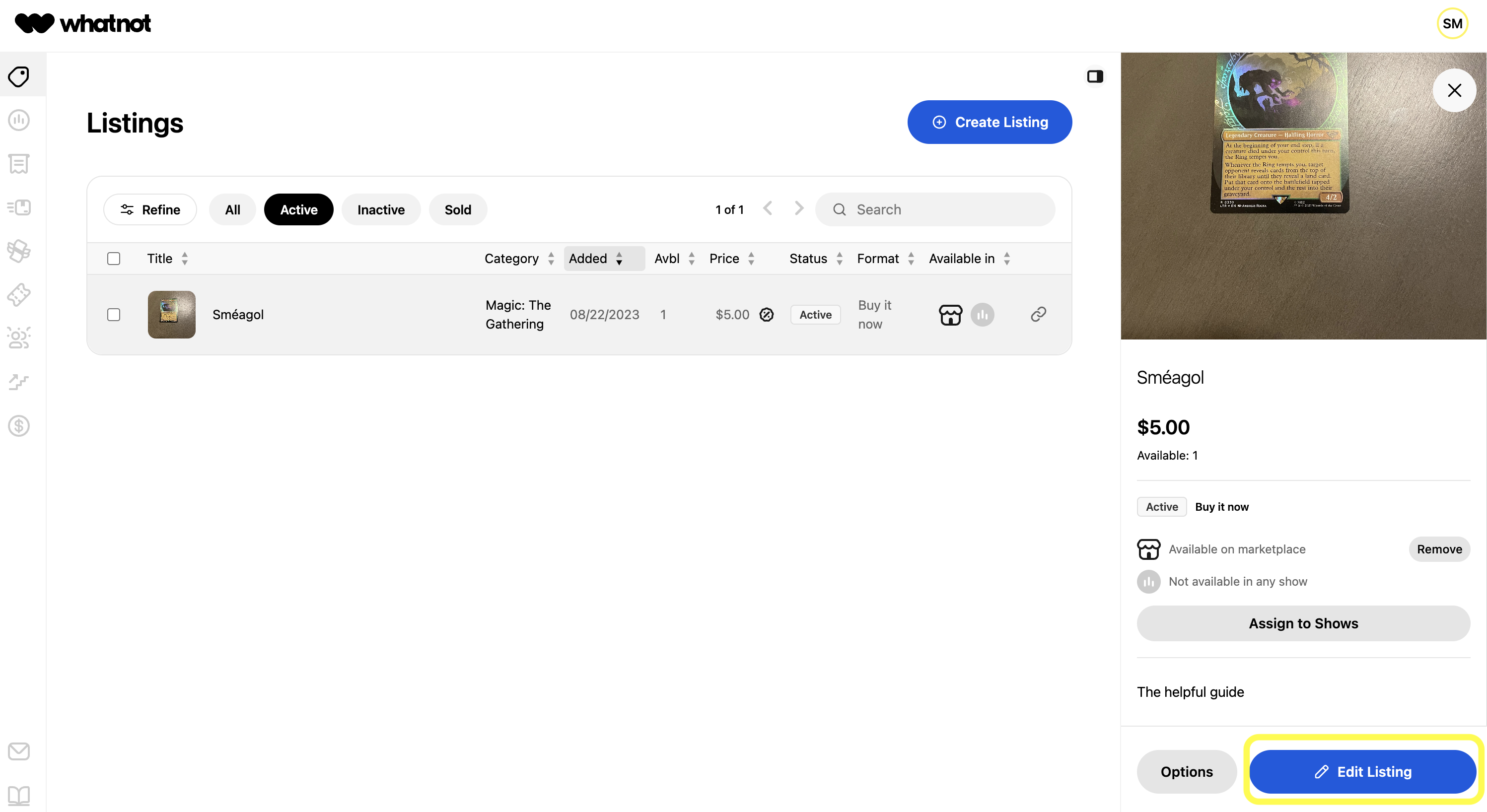
Task: Tick the Sméagol row checkbox
Action: pyautogui.click(x=114, y=315)
